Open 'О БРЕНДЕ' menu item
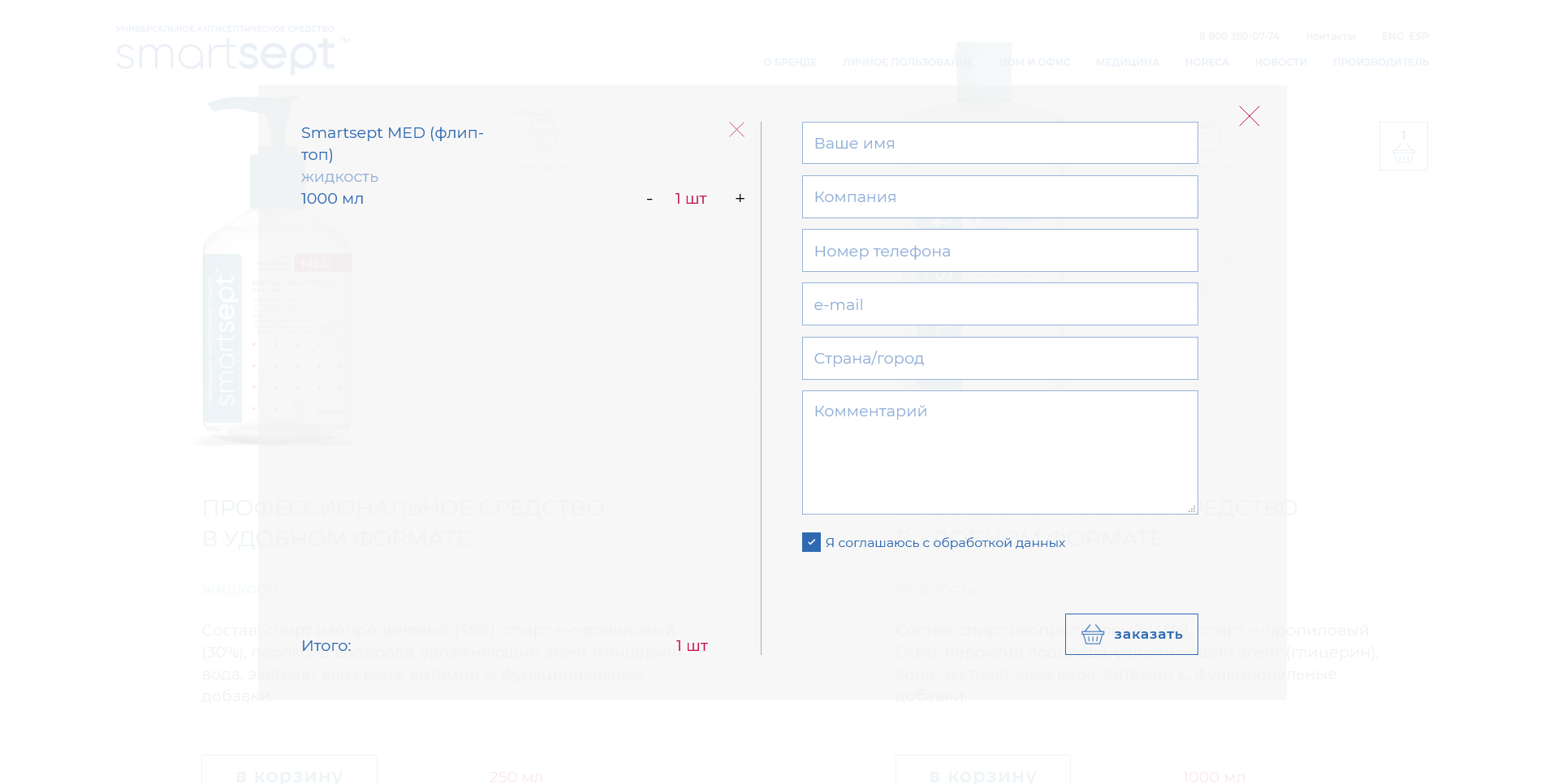 790,62
